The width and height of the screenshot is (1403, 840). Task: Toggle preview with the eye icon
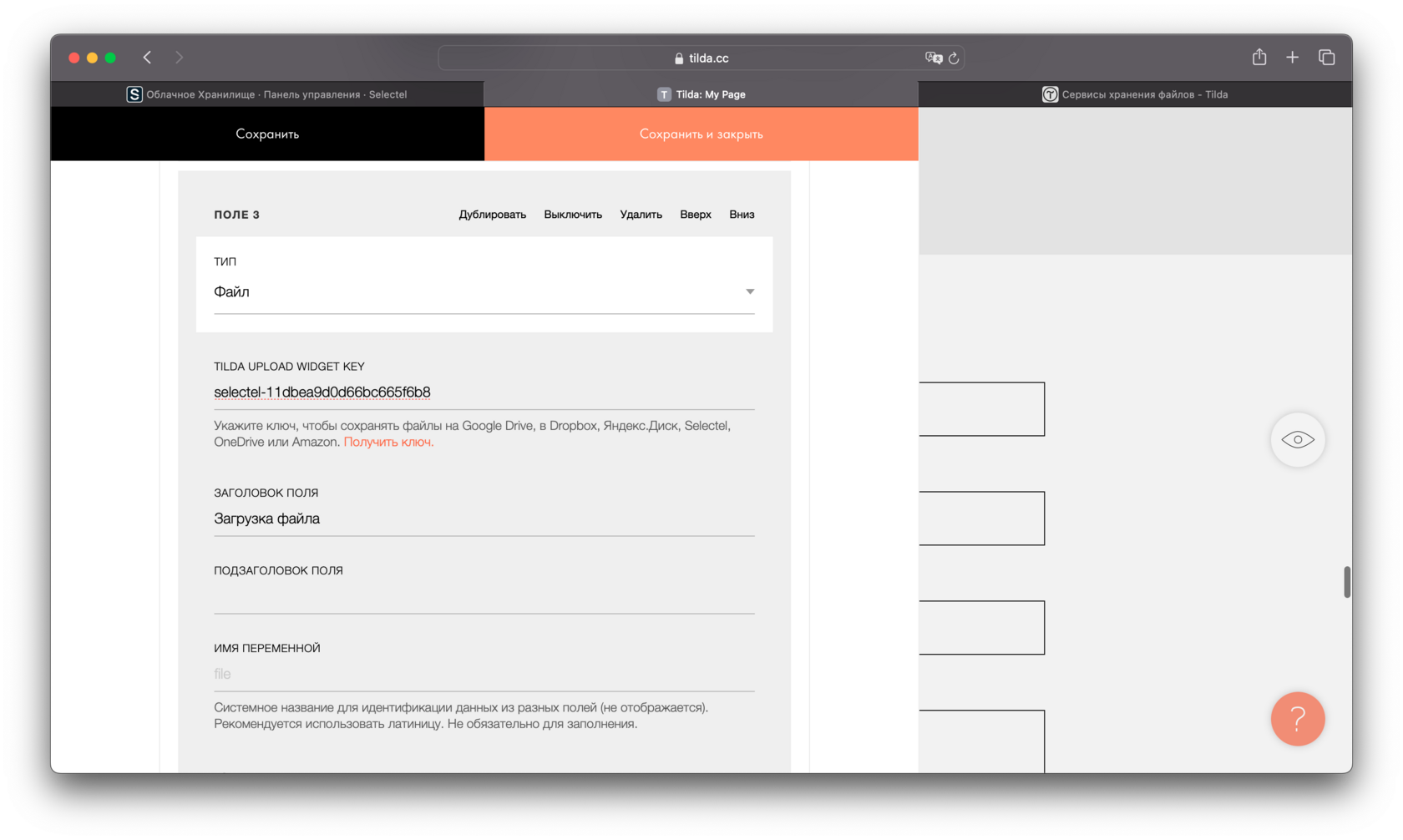click(x=1298, y=440)
